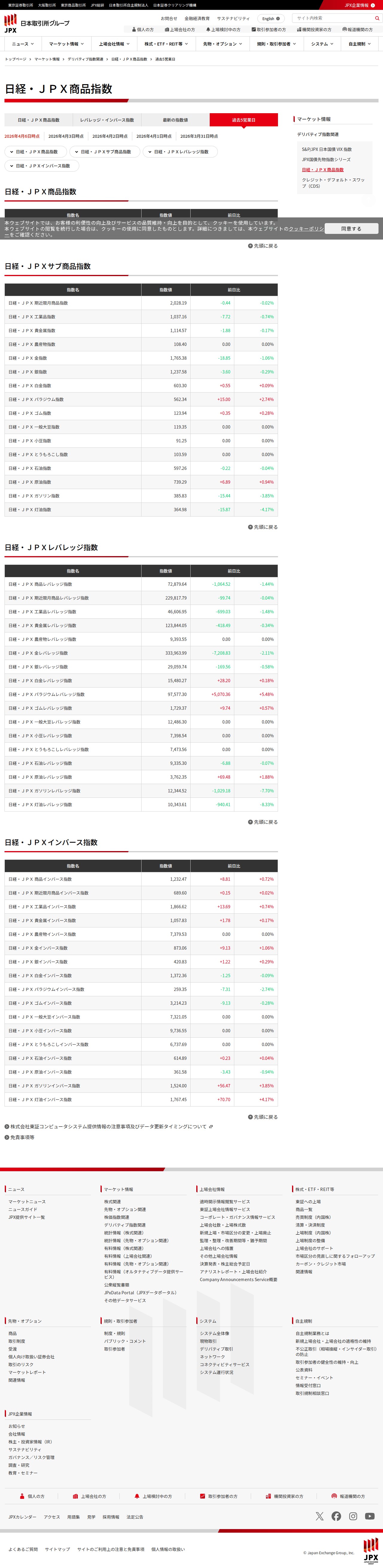383x1568 pixels.
Task: Jump to 日経・JPXレバレッジ指数 anchor button
Action: [180, 152]
